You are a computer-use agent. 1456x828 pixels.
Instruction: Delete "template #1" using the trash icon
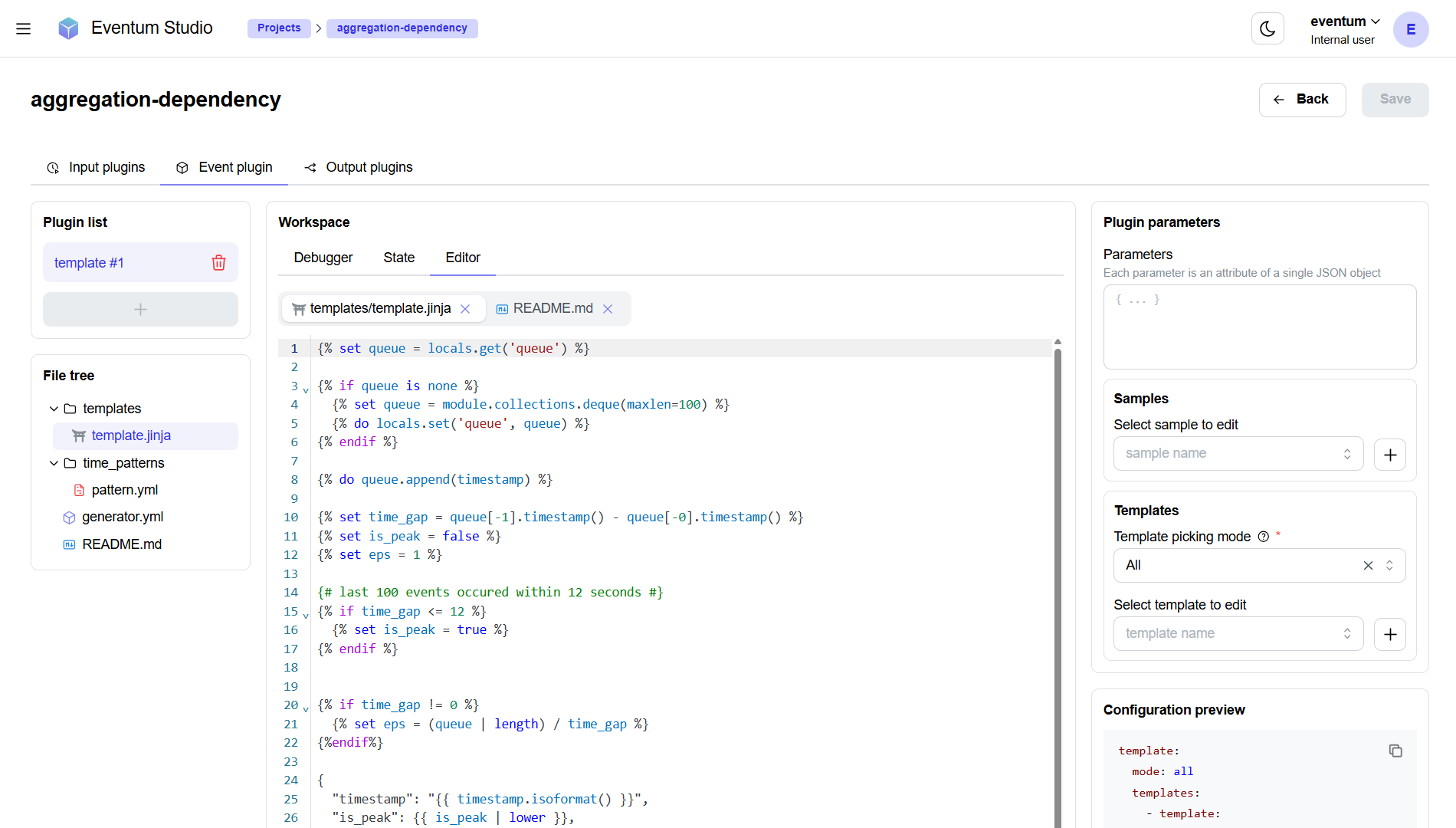[218, 262]
